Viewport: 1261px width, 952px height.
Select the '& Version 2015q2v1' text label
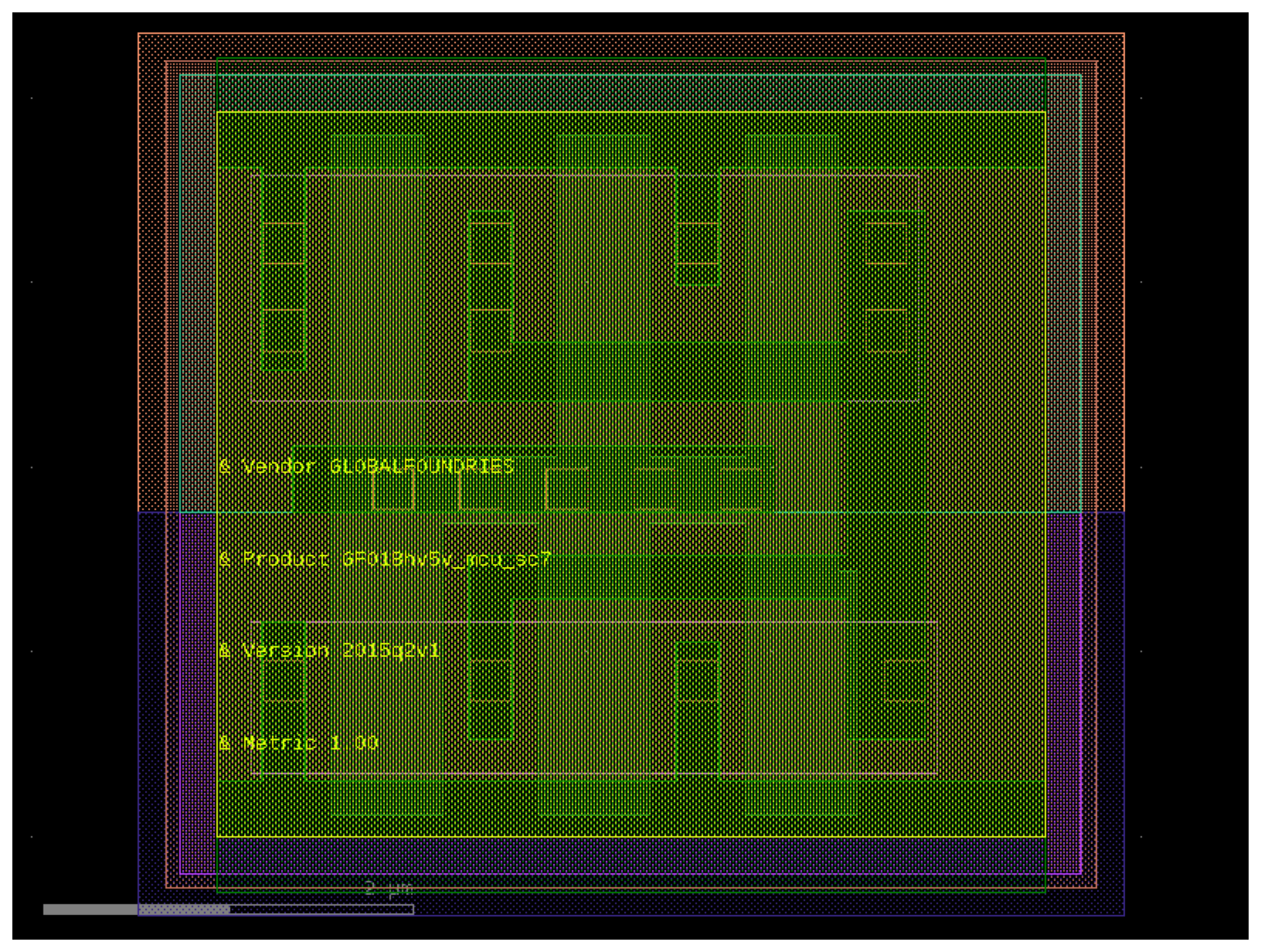tap(330, 650)
